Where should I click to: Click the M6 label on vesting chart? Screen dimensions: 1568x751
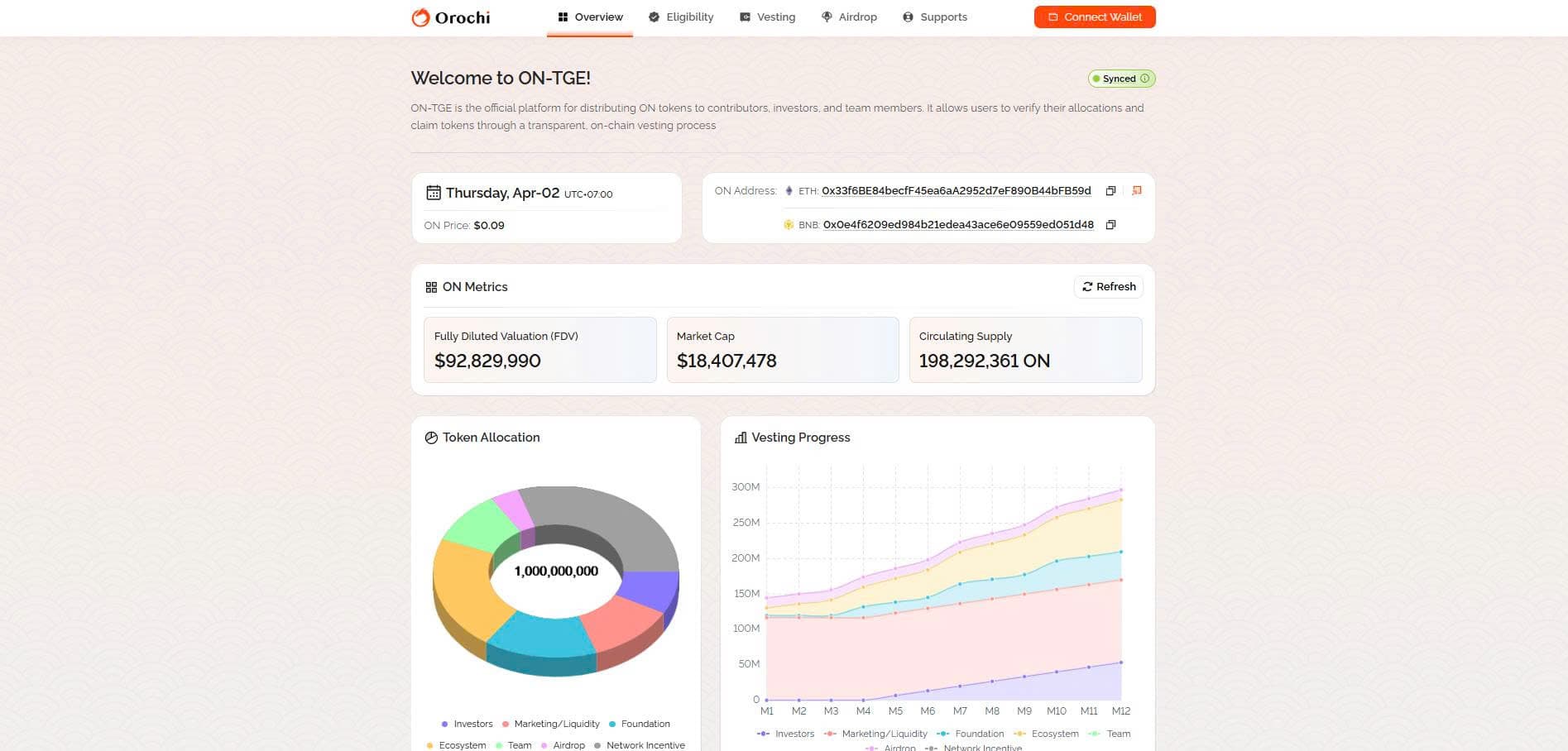928,711
